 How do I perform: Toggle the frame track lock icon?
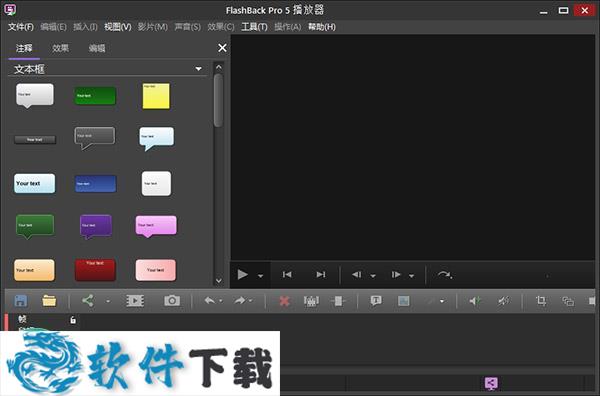(73, 319)
